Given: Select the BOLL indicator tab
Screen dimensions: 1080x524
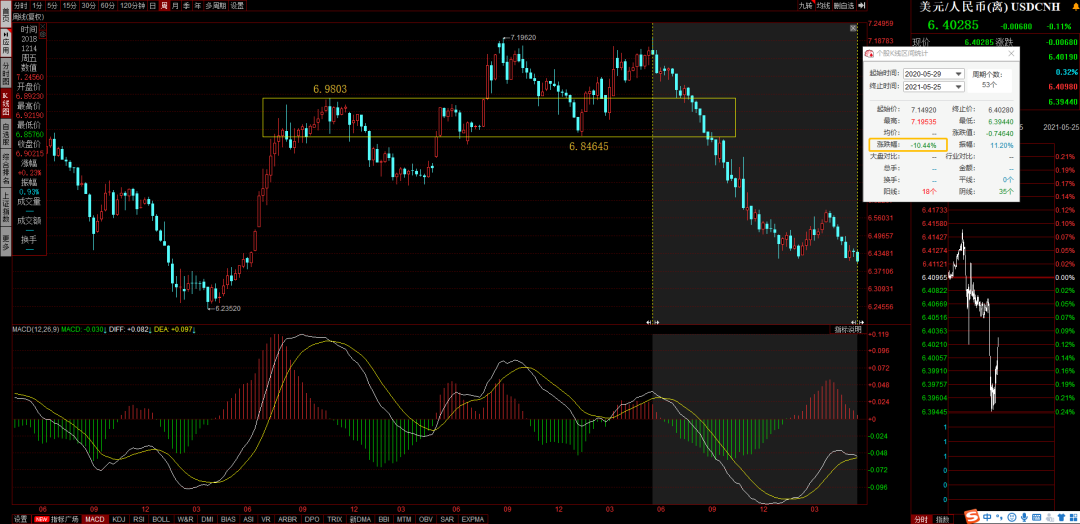Looking at the screenshot, I should pos(161,519).
